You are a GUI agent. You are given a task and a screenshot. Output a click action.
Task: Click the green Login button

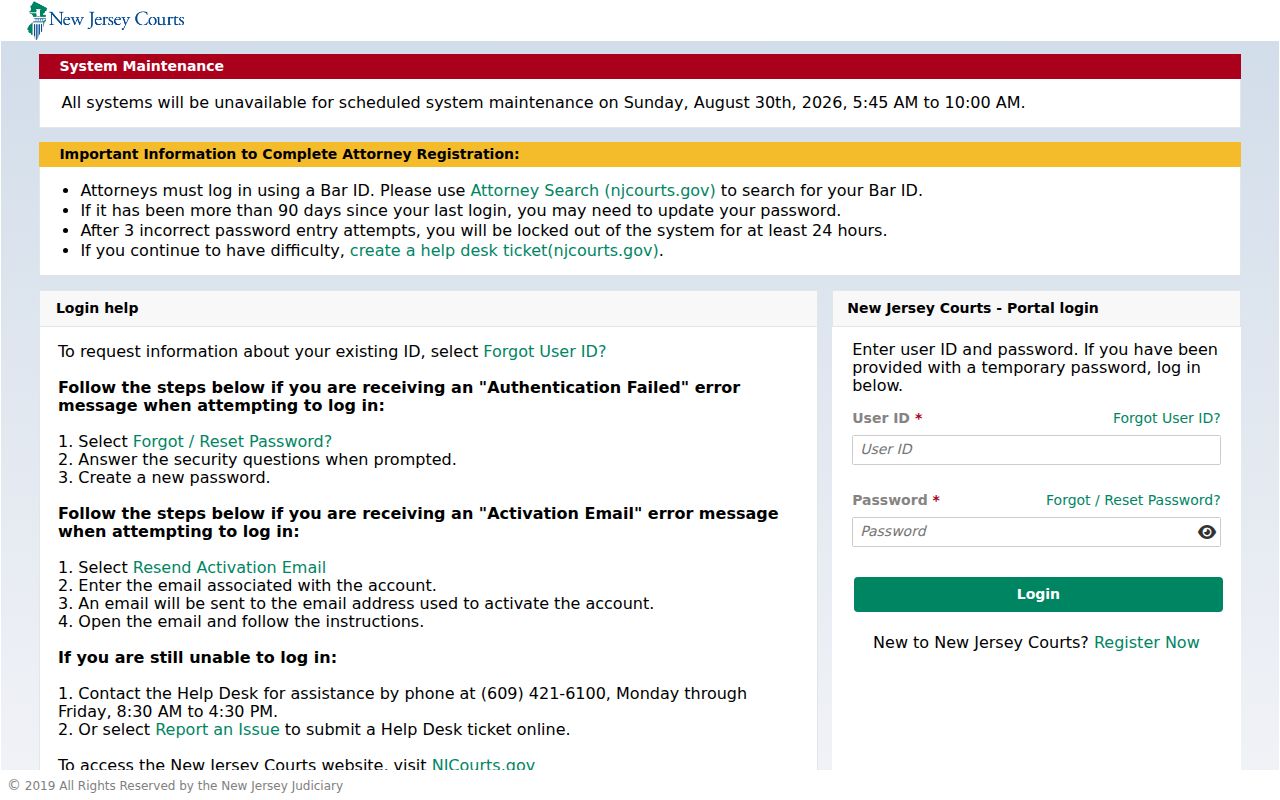(x=1038, y=594)
